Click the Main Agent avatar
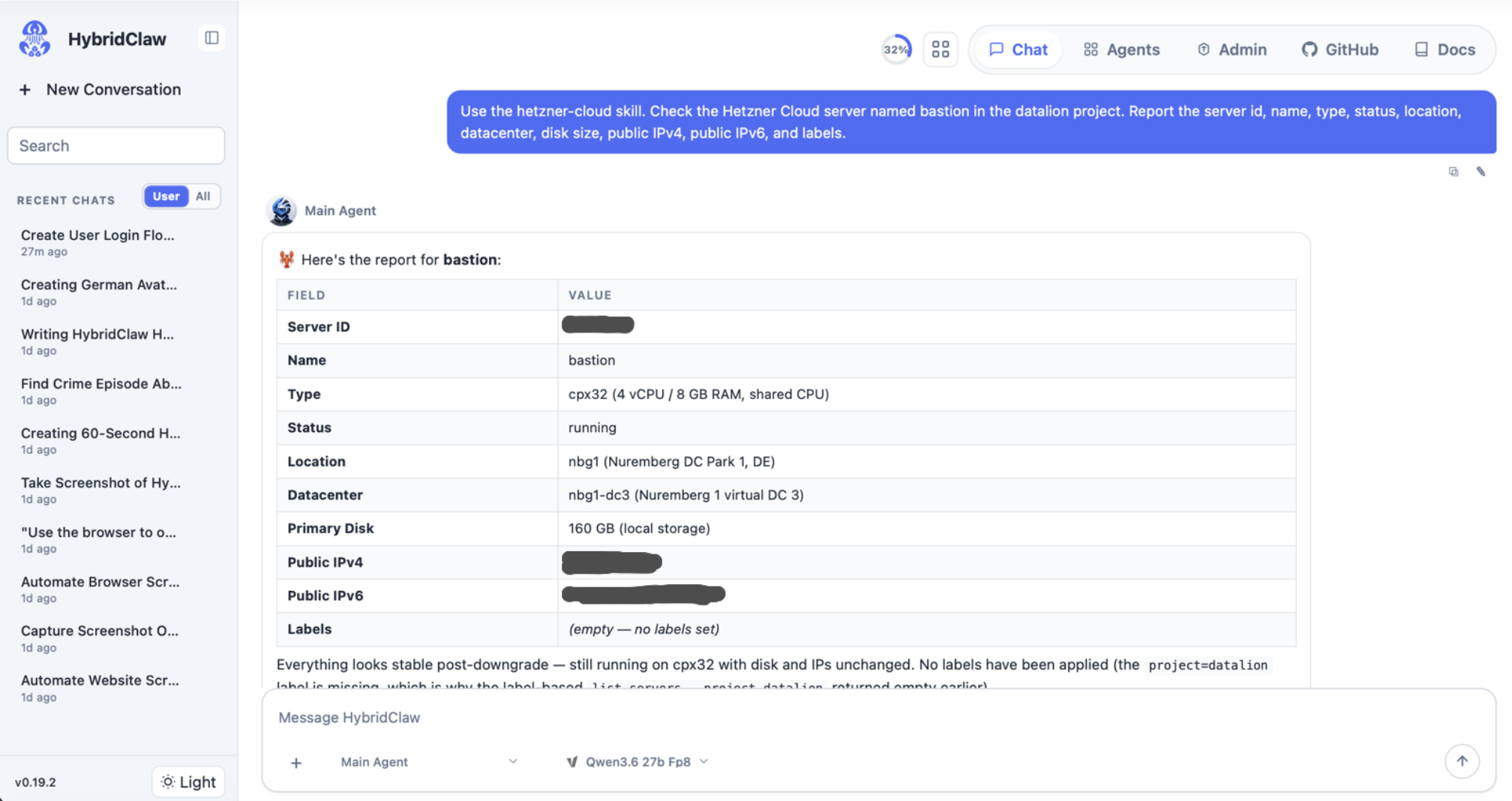 click(282, 211)
